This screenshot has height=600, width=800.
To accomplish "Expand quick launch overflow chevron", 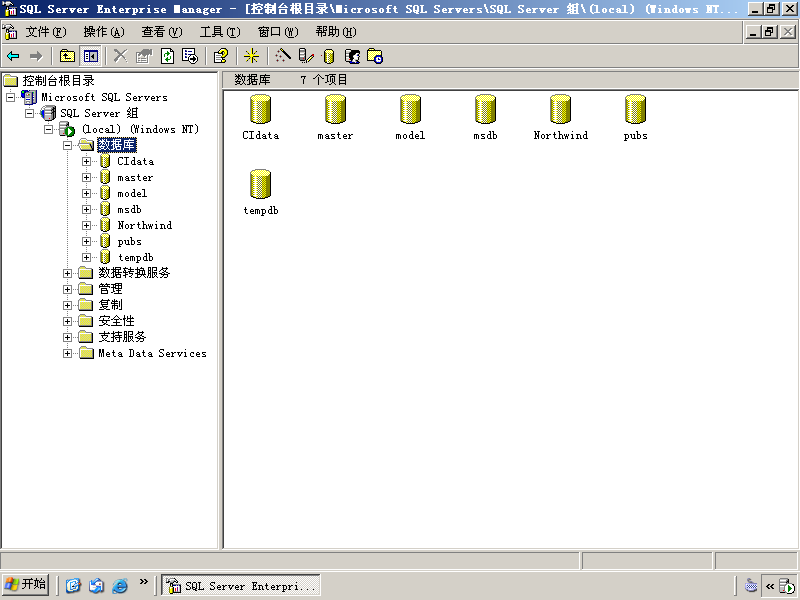I will coord(143,582).
